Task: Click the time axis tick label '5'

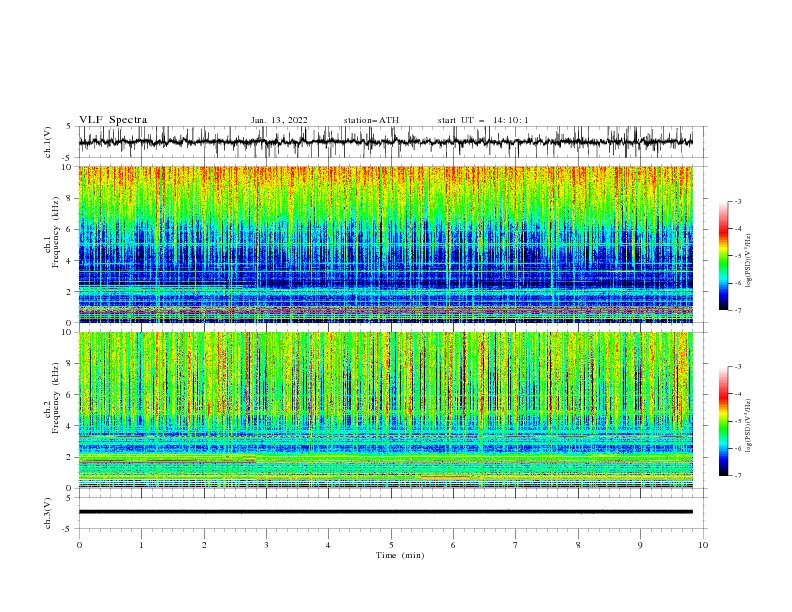Action: point(391,545)
